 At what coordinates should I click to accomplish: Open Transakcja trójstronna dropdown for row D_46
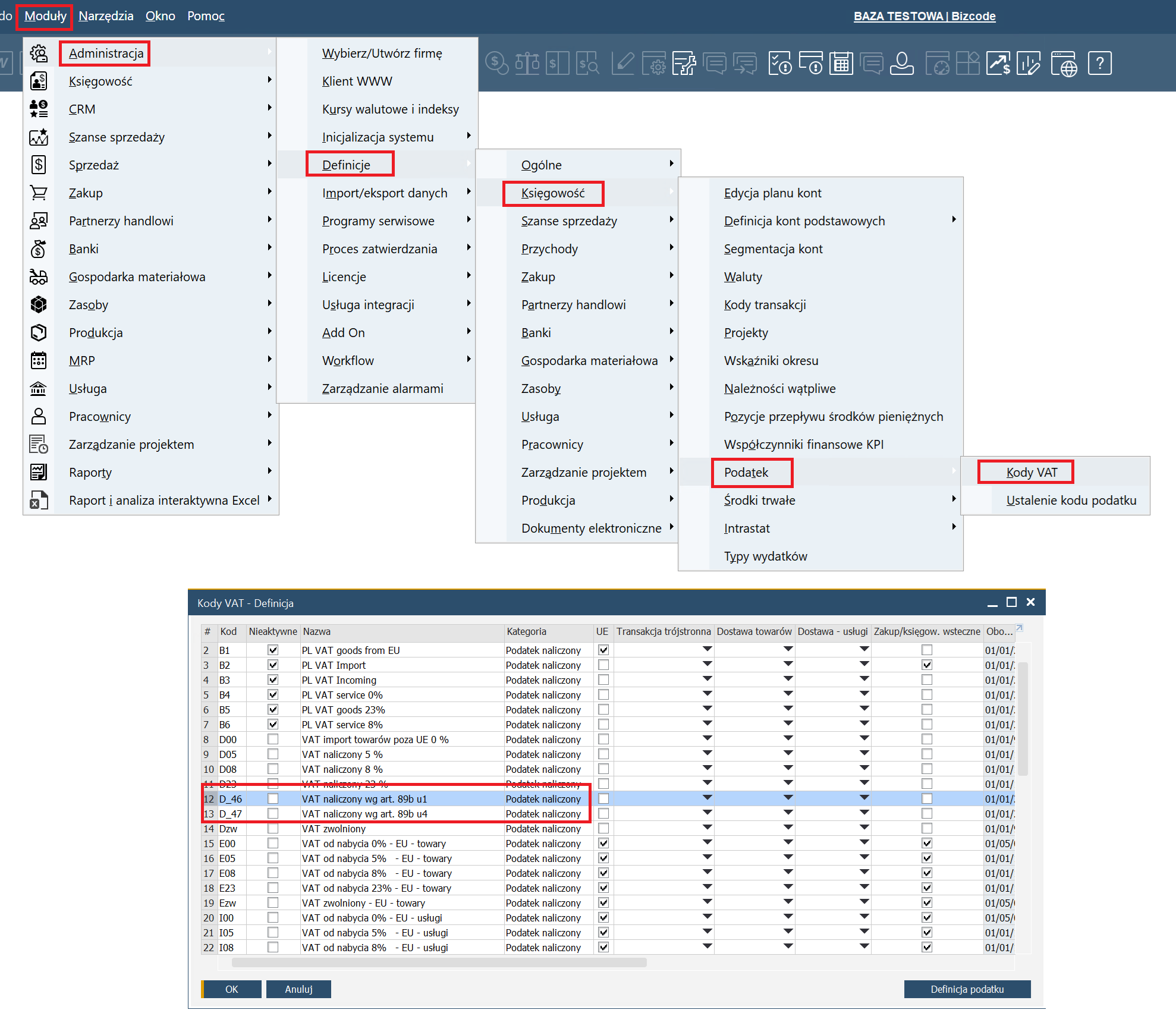click(707, 798)
